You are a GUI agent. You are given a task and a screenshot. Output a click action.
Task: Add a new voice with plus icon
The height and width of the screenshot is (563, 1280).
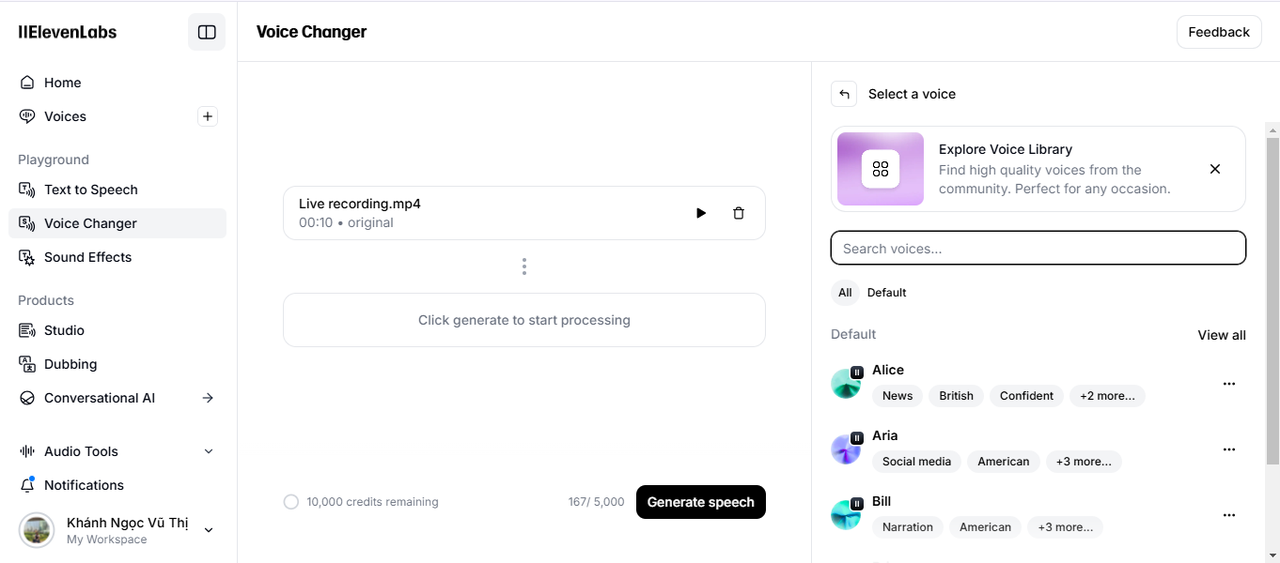[207, 117]
